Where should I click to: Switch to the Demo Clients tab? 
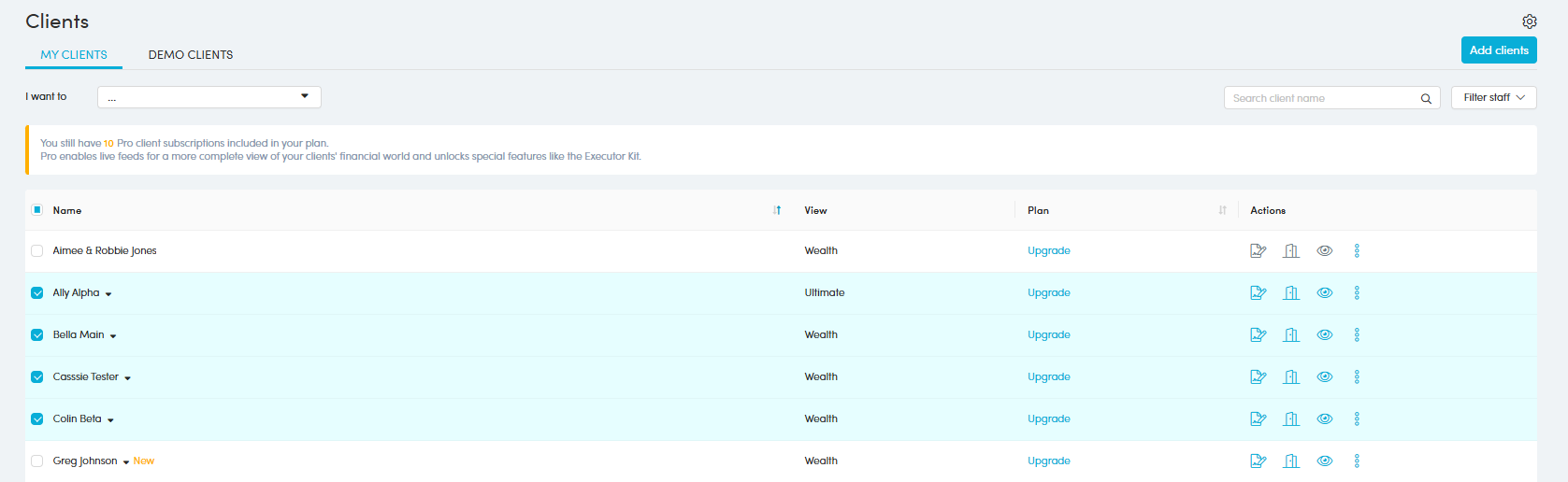click(191, 55)
